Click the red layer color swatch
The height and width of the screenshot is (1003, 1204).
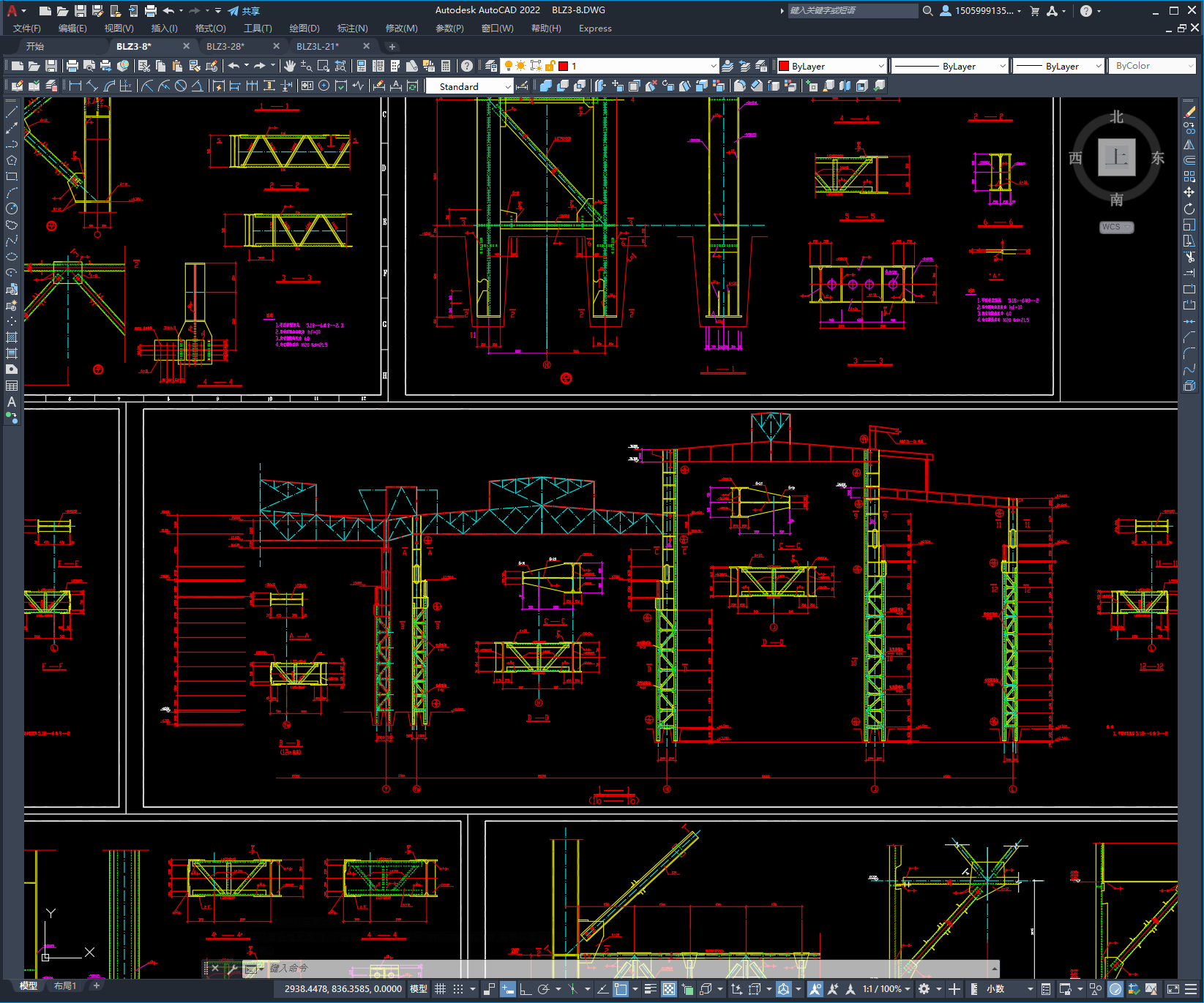pos(563,66)
